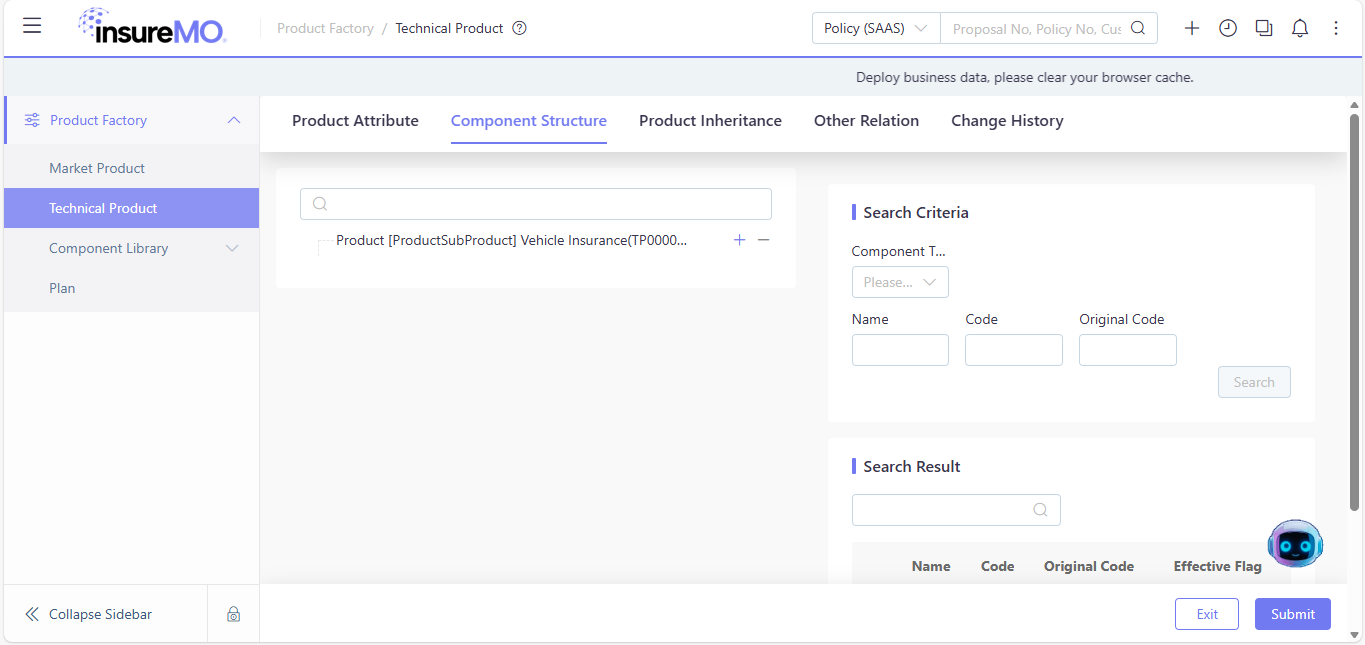The height and width of the screenshot is (645, 1365).
Task: Focus the Proposal No, Policy No search field
Action: pyautogui.click(x=1036, y=28)
